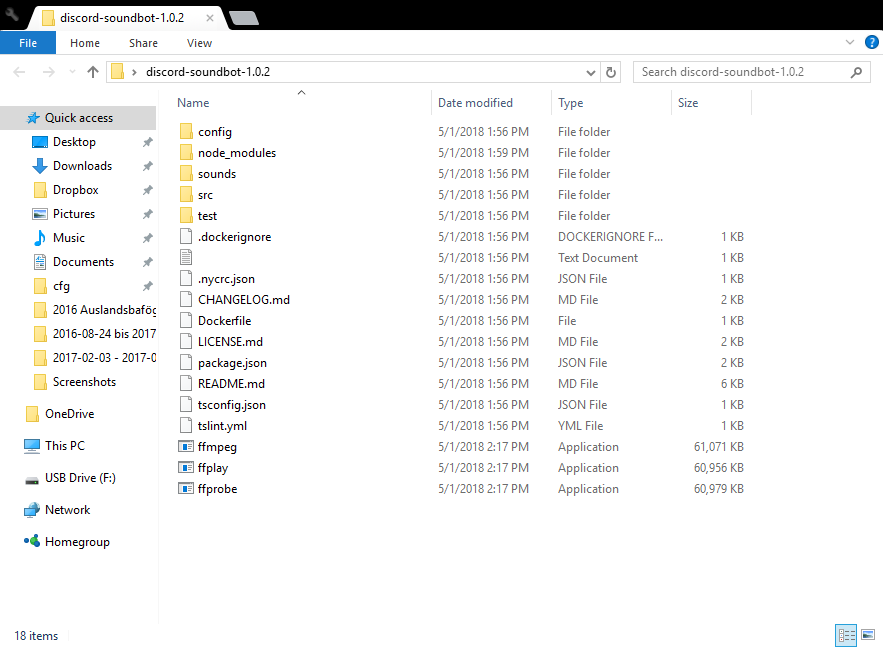
Task: Switch to Large icons view
Action: pos(868,636)
